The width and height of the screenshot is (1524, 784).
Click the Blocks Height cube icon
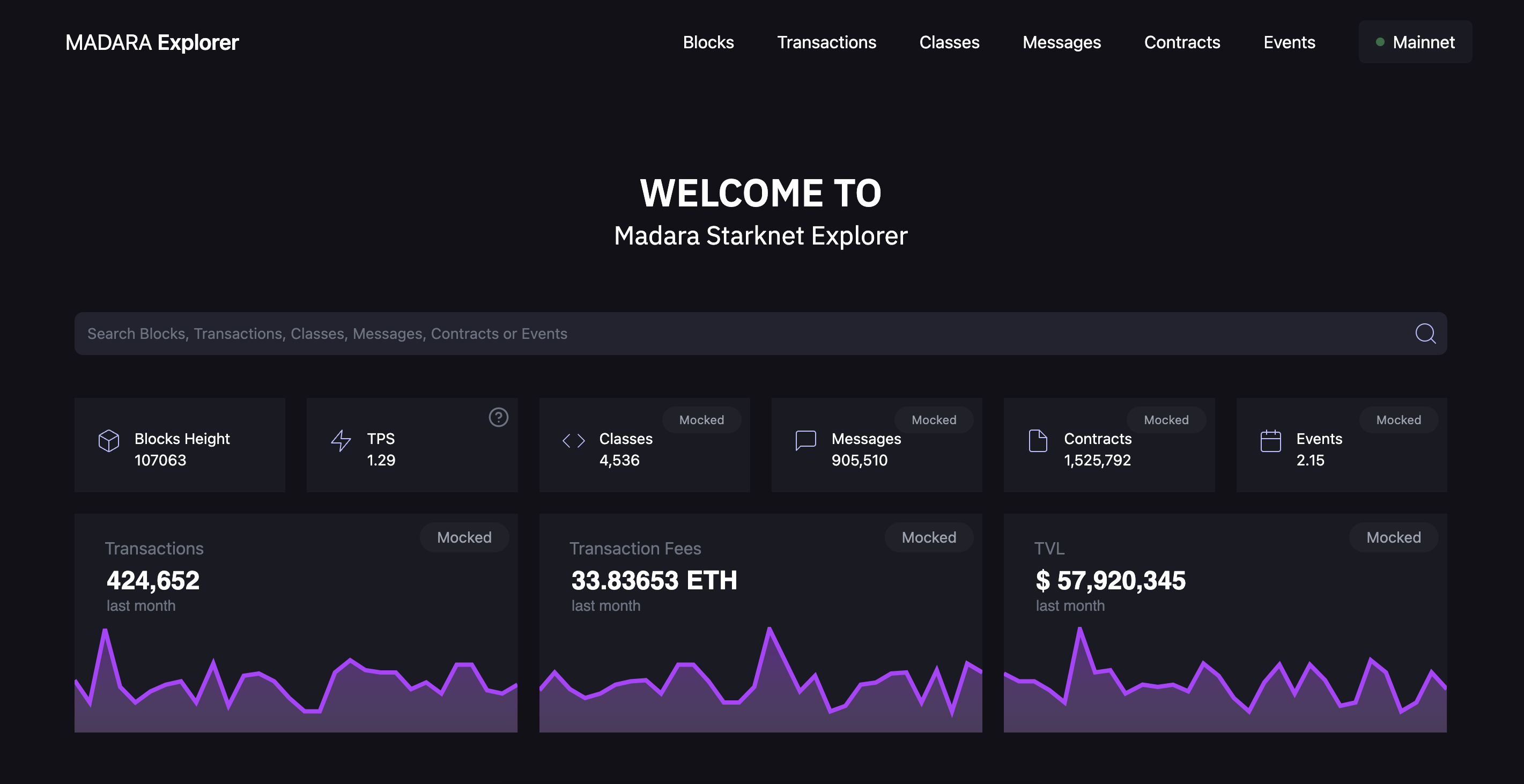(x=108, y=441)
